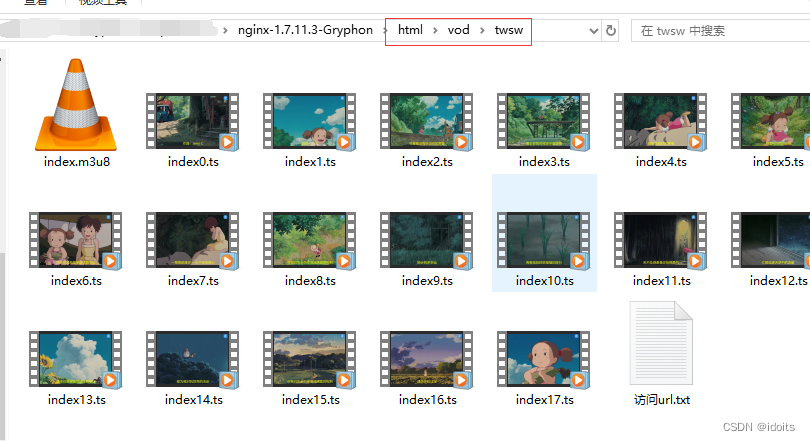Click the index3.ts file name label
Viewport: 810px width, 441px height.
tap(544, 162)
